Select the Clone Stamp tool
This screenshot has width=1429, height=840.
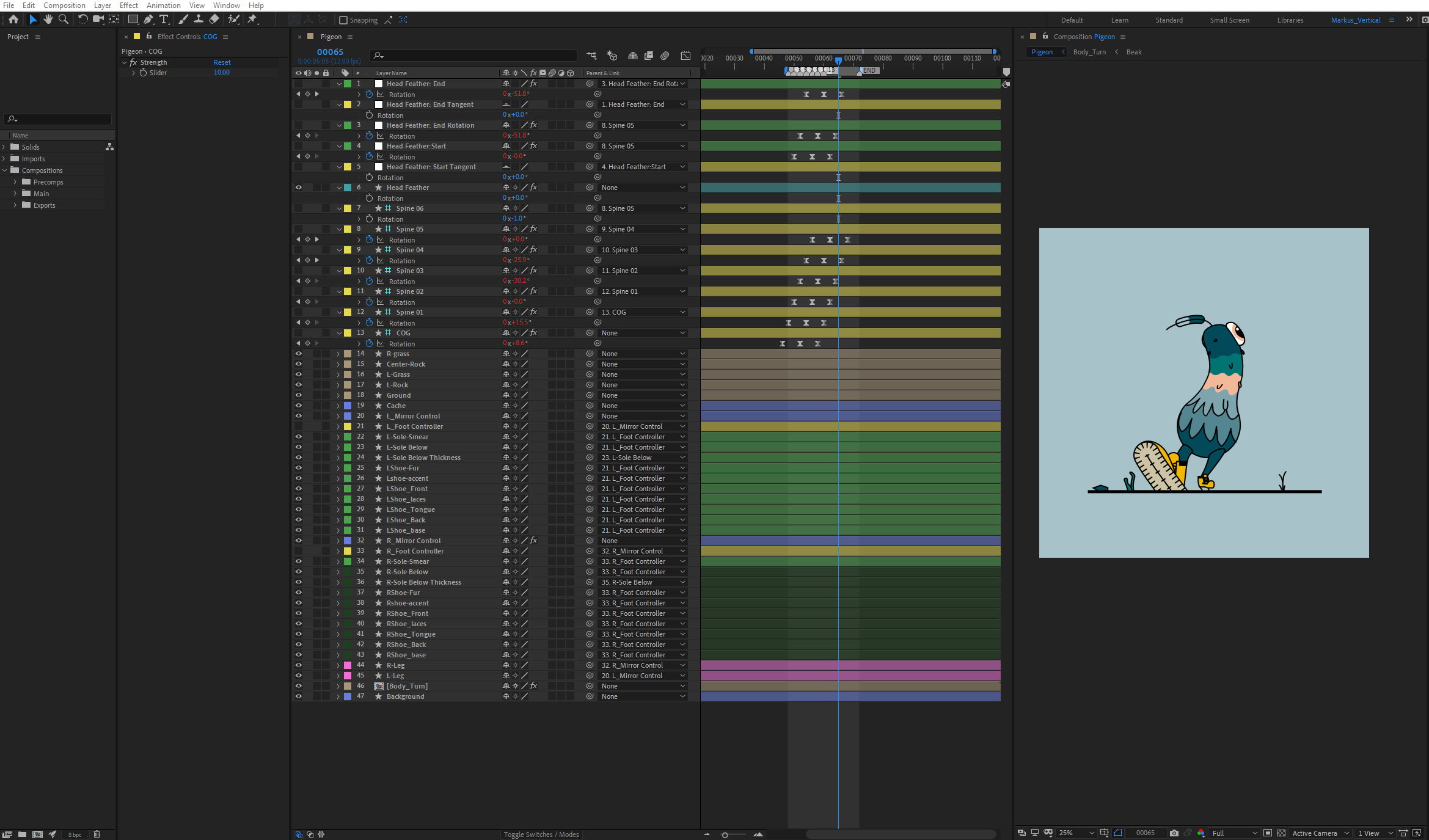click(199, 20)
